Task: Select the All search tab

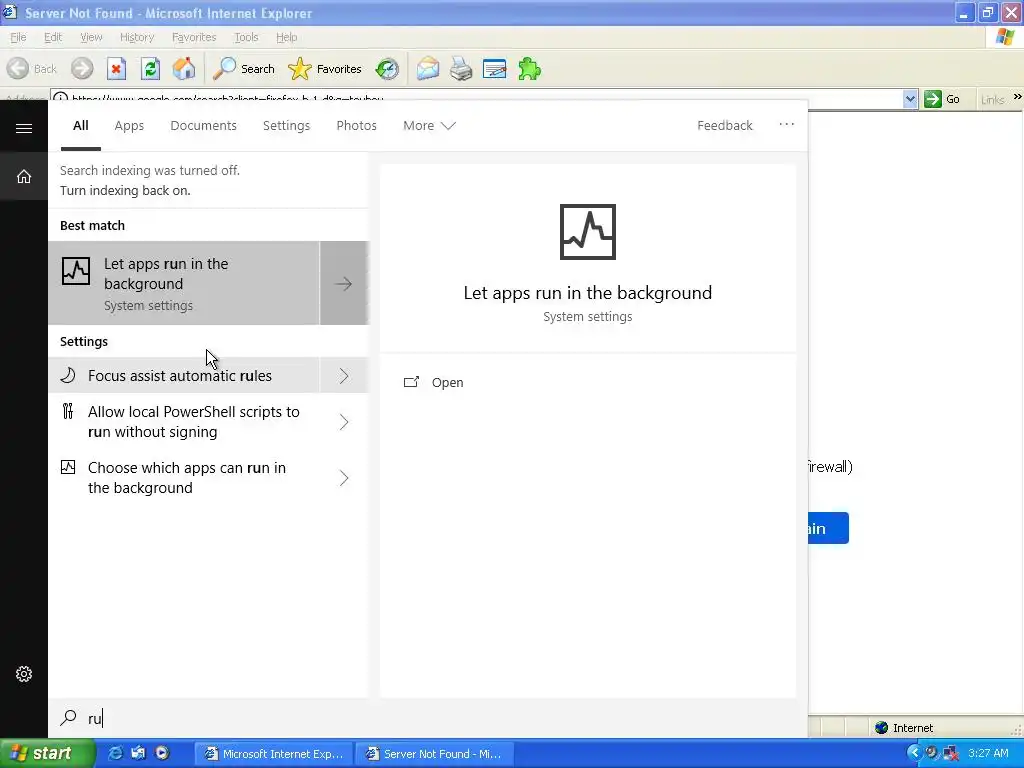Action: (80, 125)
